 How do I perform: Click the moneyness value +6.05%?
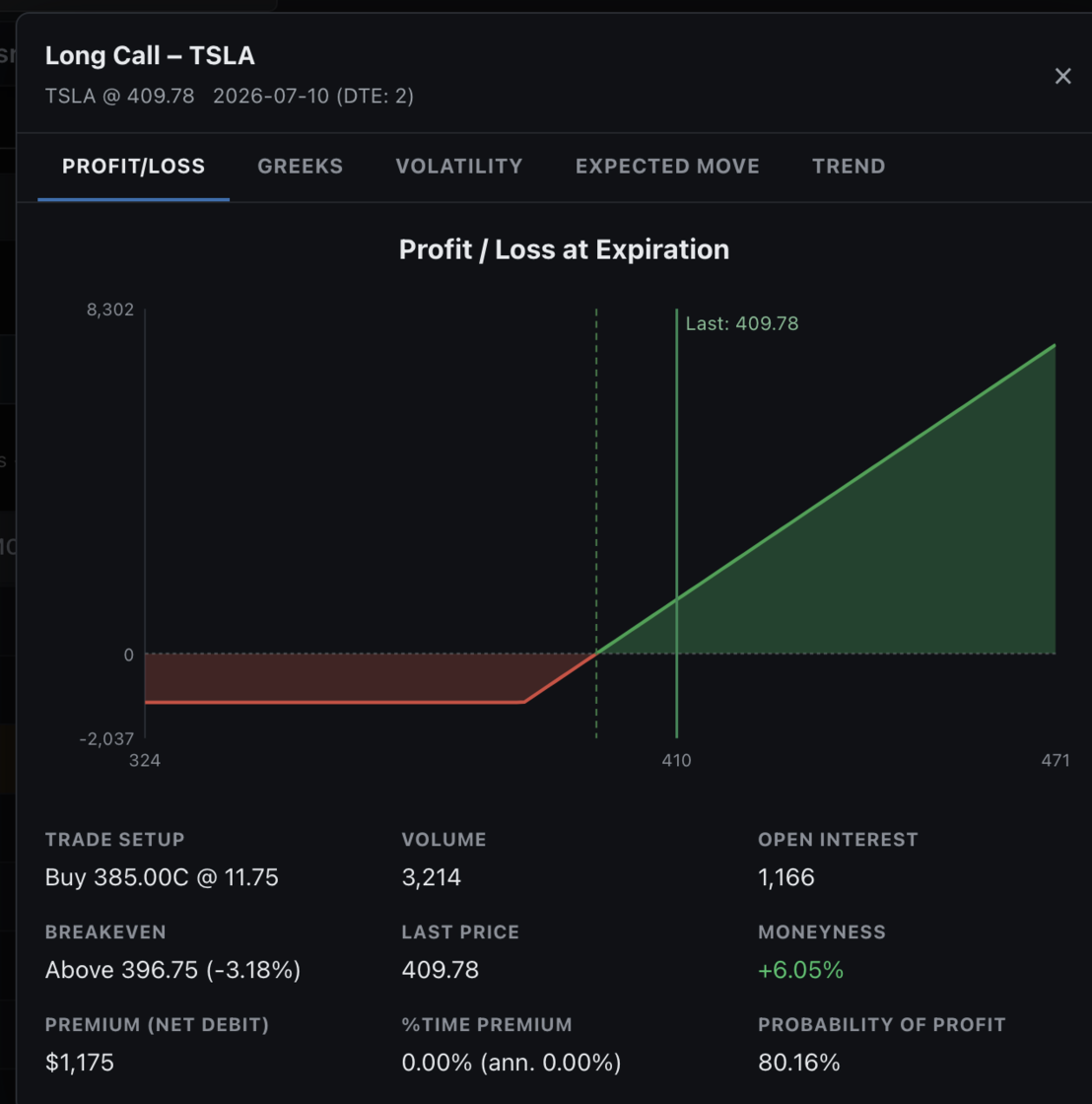point(800,970)
